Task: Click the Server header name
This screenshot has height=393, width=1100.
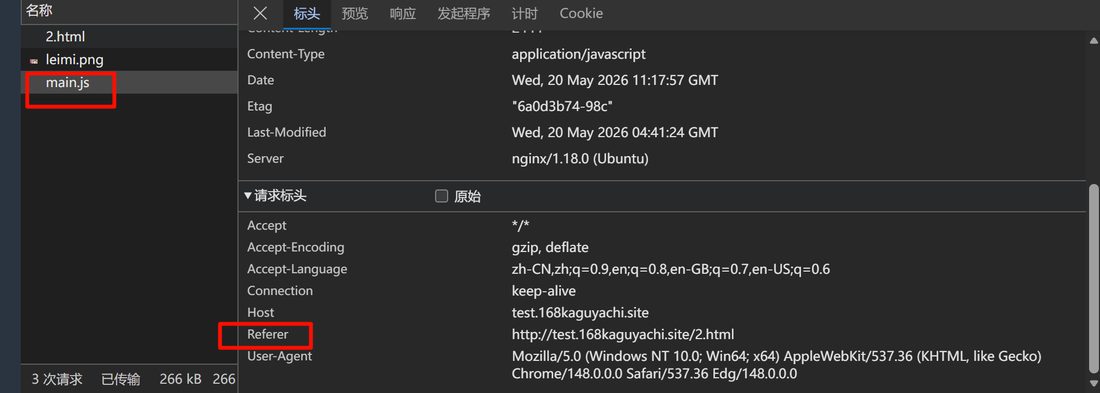Action: pyautogui.click(x=265, y=158)
